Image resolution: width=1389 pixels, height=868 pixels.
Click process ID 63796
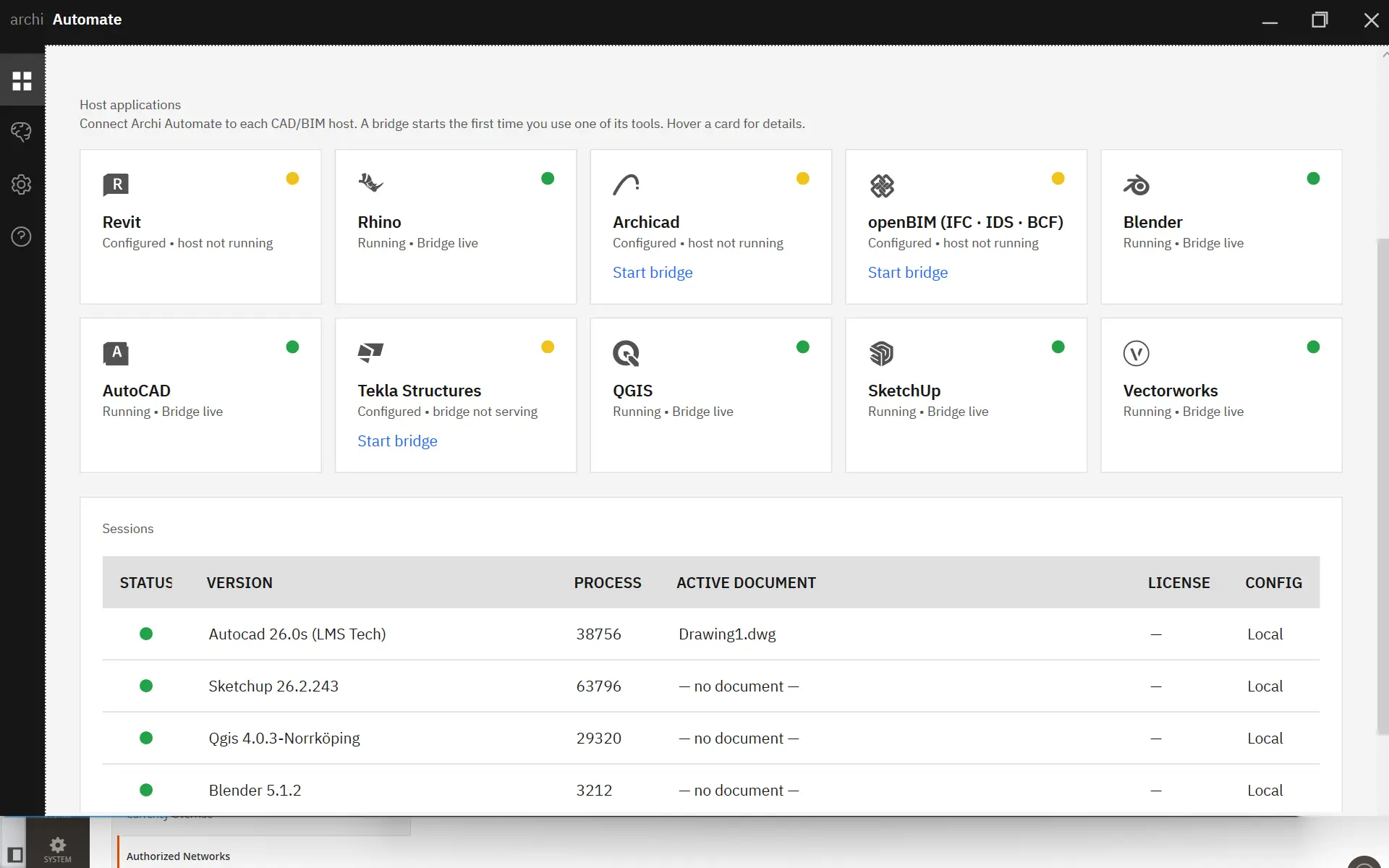coord(598,686)
